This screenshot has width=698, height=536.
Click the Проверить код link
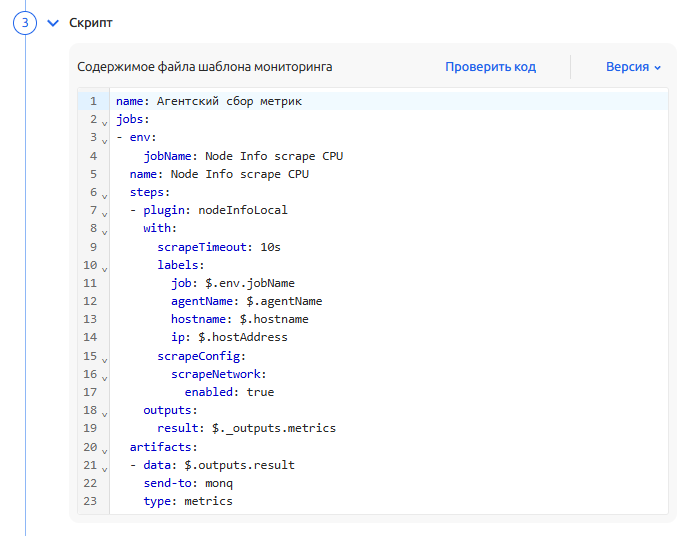click(x=490, y=67)
